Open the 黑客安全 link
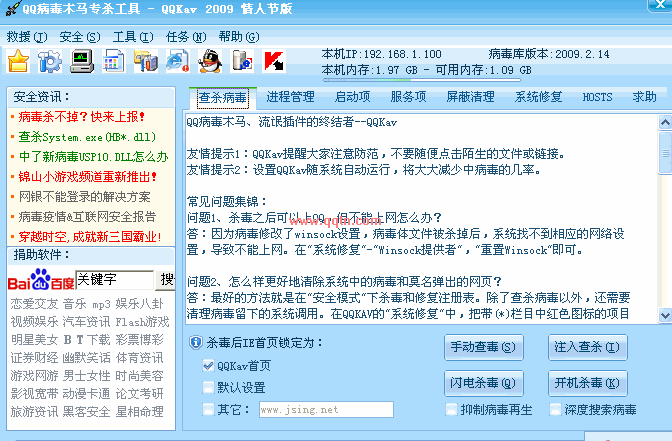 87,412
